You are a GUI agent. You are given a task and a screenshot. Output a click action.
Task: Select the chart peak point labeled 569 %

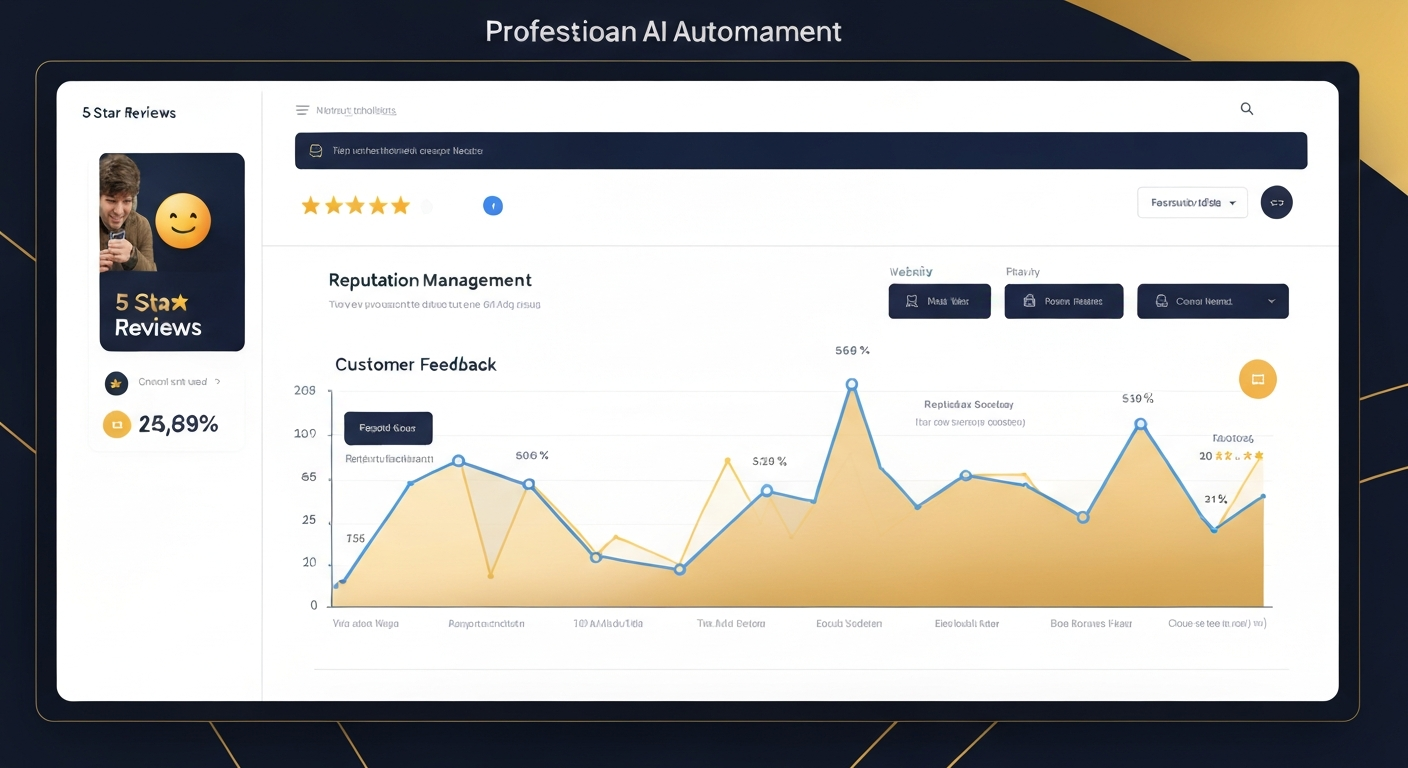tap(851, 384)
